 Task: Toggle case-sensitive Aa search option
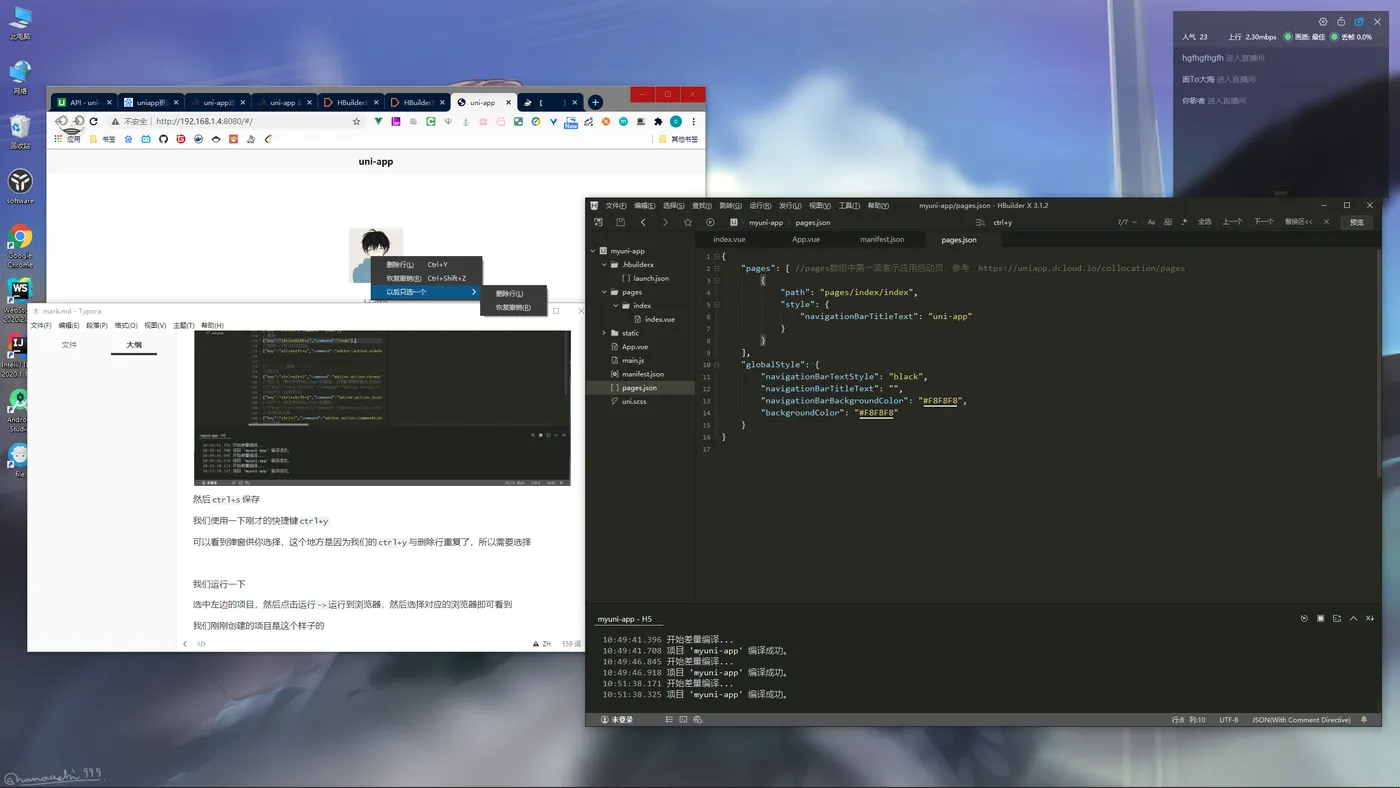coord(1151,222)
